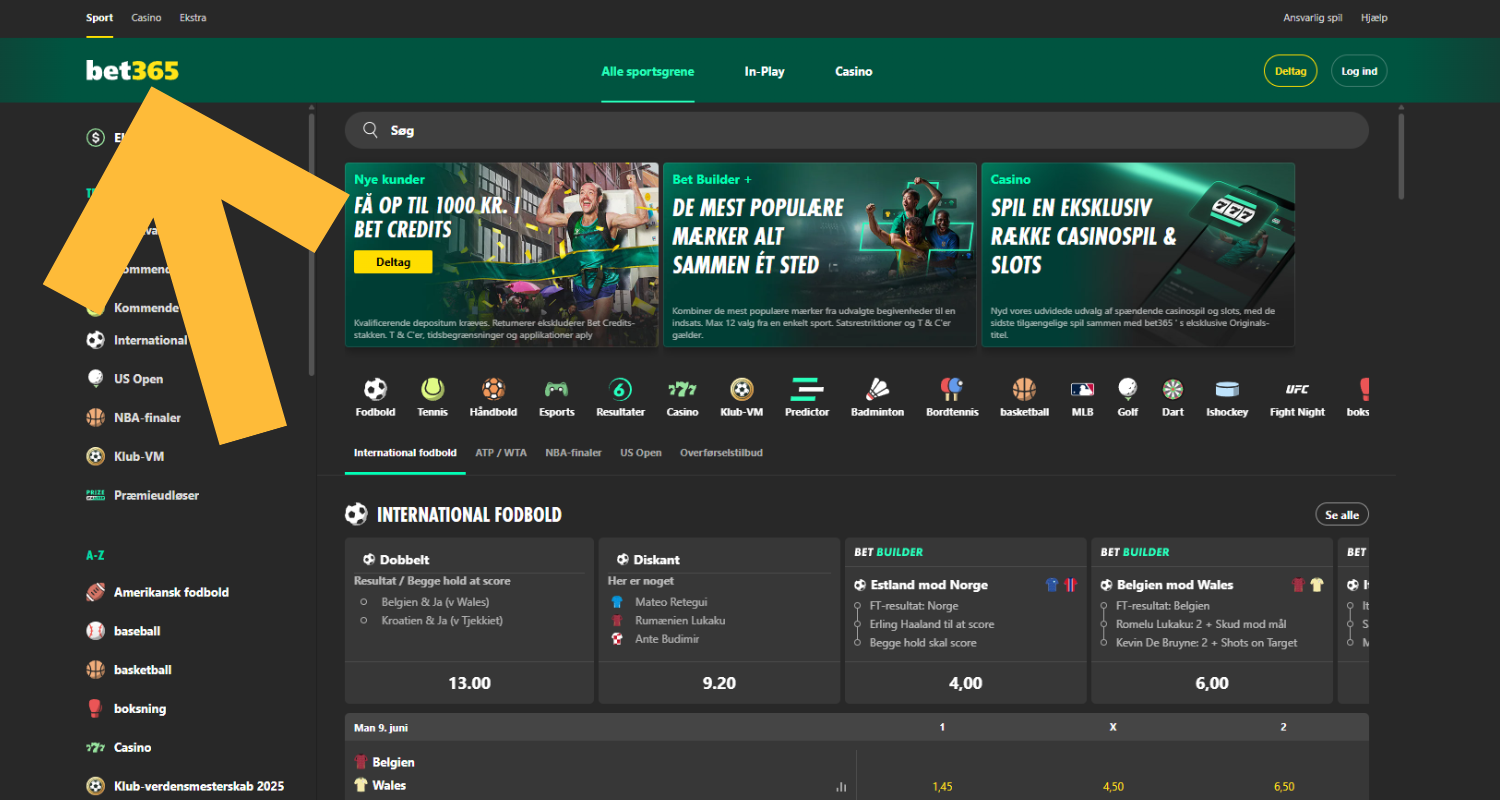Open basketball in the sports carousel
Image resolution: width=1500 pixels, height=800 pixels.
pyautogui.click(x=1024, y=397)
